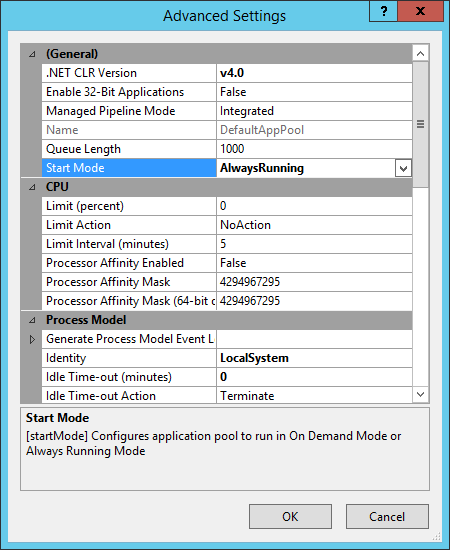Click the vertical scrollbar thumb
Screen dimensions: 450x550
[x=421, y=124]
